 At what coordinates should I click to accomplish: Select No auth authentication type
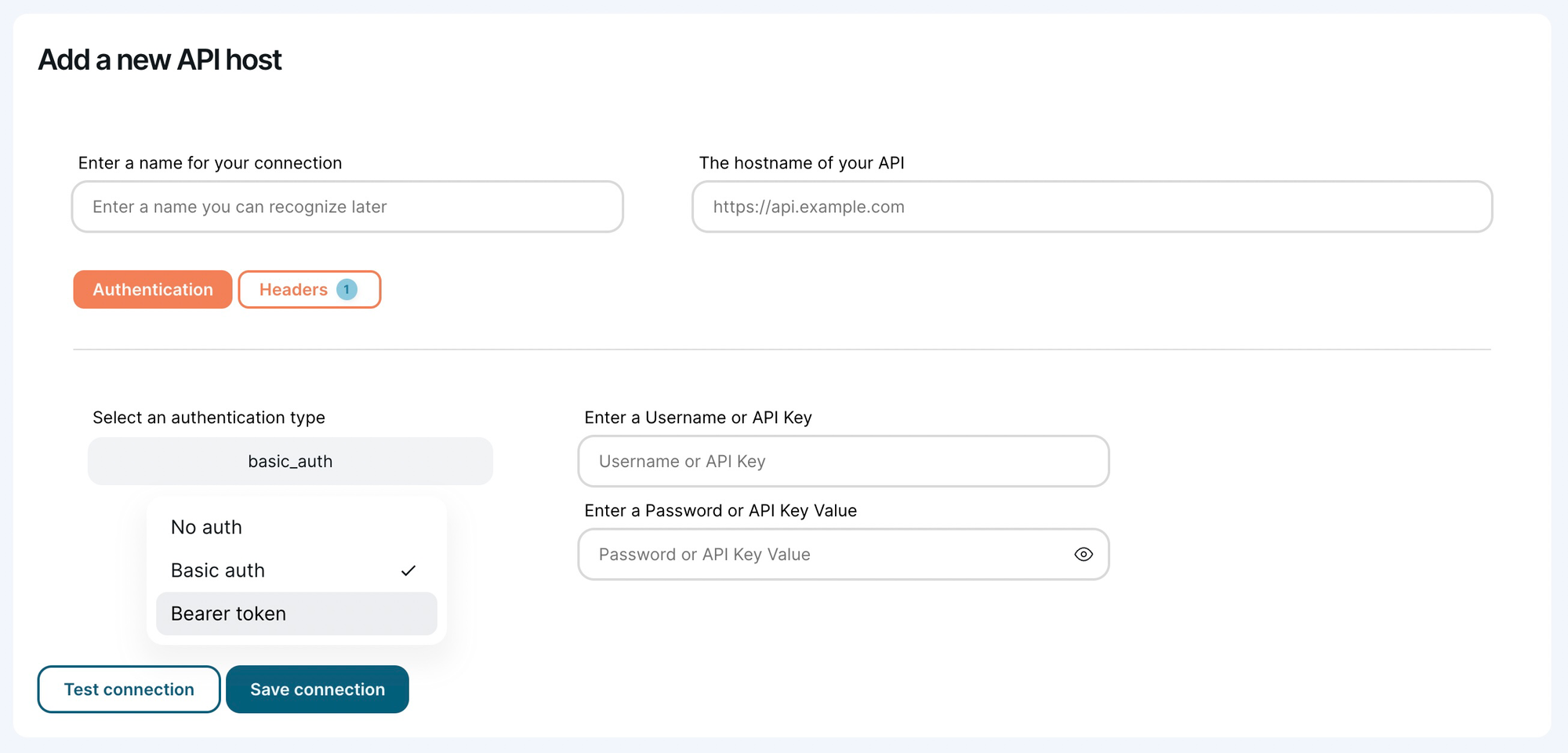click(x=206, y=527)
